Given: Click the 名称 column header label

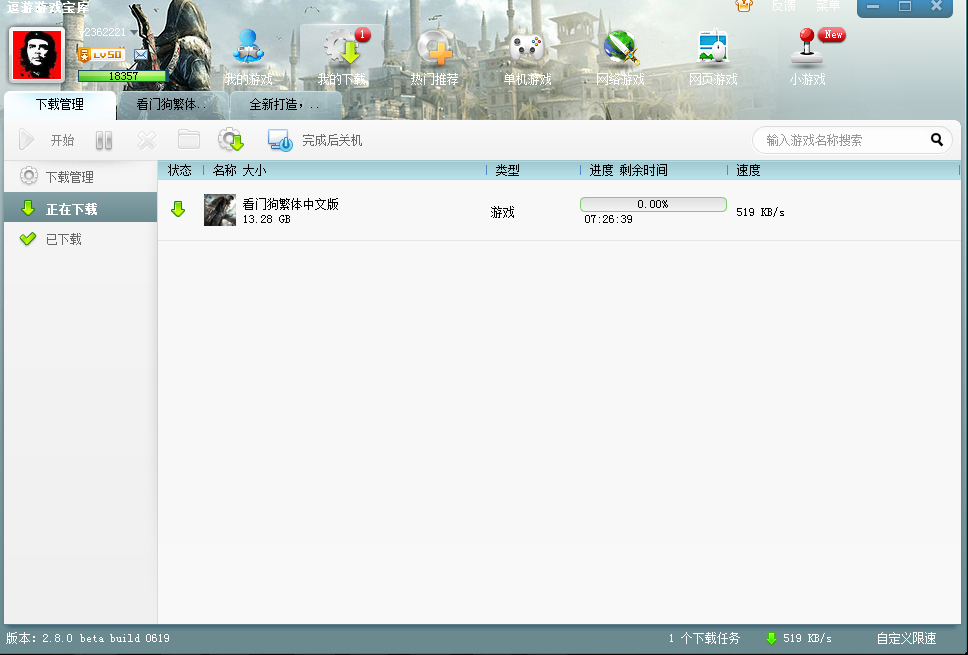Looking at the screenshot, I should click(225, 170).
